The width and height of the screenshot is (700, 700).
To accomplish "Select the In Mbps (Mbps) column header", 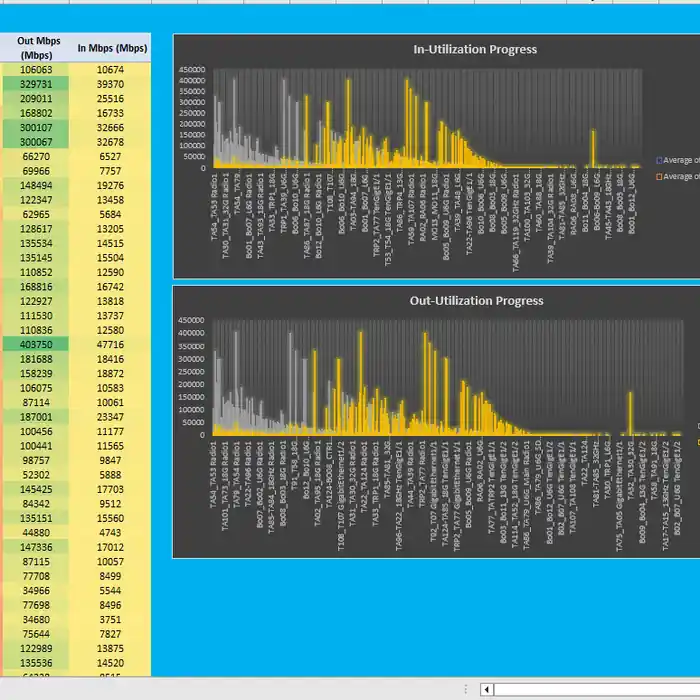I will pyautogui.click(x=110, y=48).
